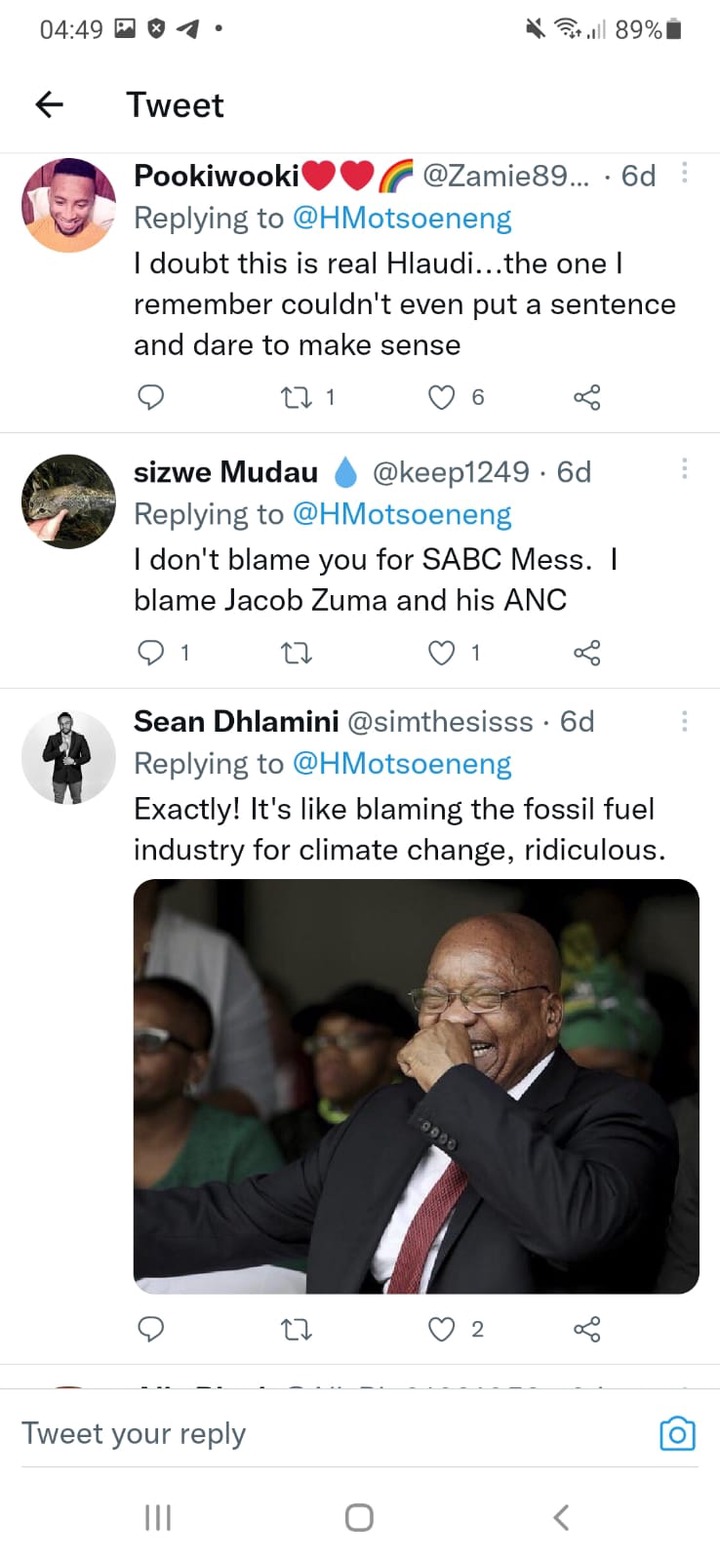The image size is (720, 1560).
Task: Tap the Tweet your reply field
Action: tap(330, 1433)
